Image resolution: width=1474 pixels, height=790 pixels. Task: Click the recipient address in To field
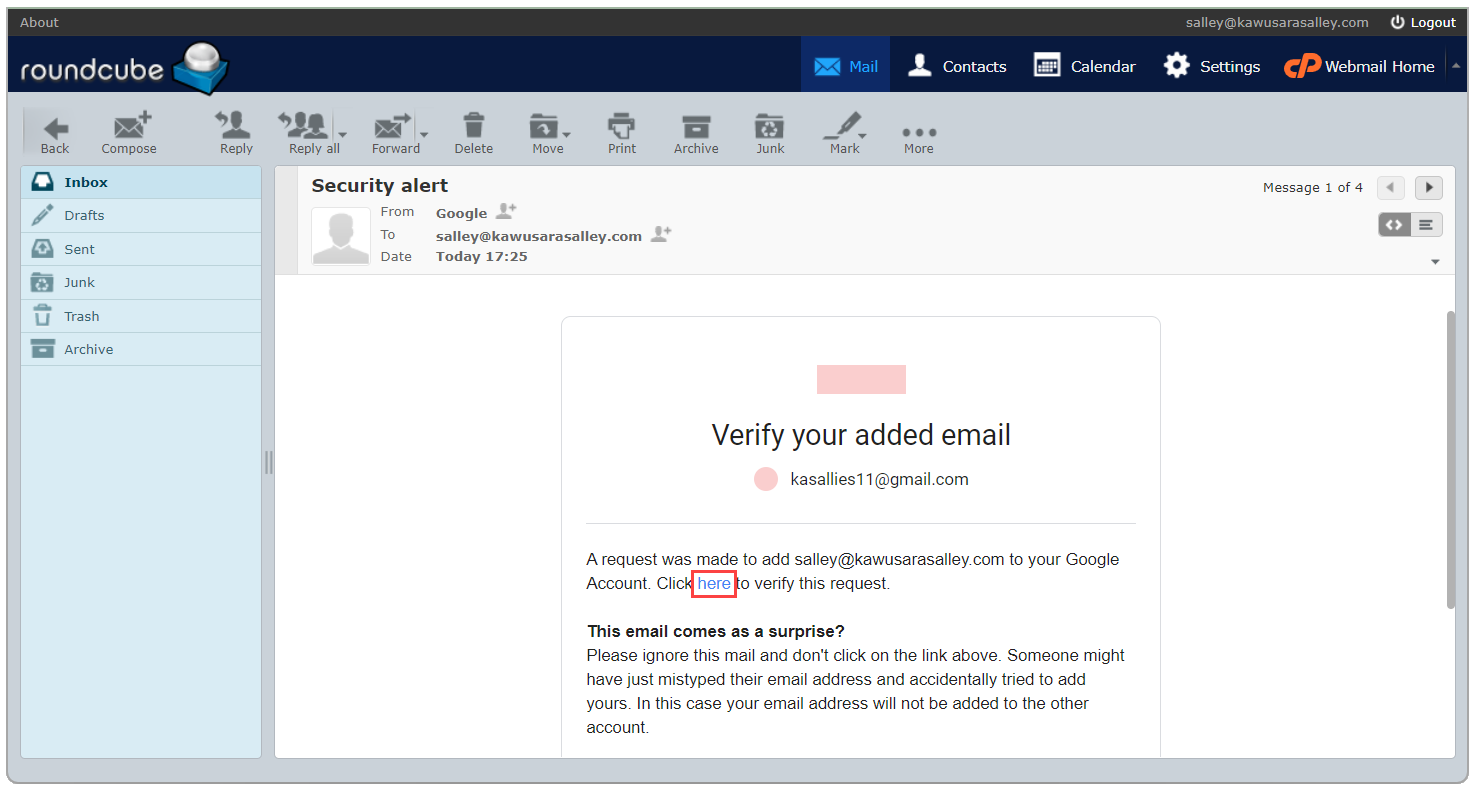pyautogui.click(x=539, y=236)
